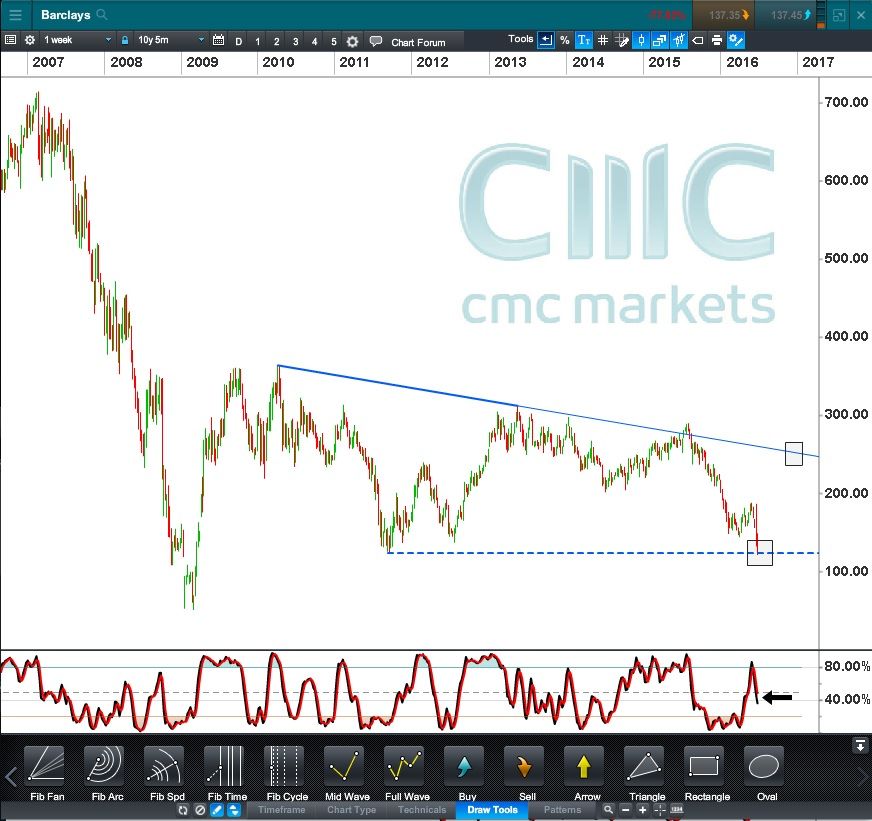Toggle the bar chart comparison tool
This screenshot has width=872, height=821.
click(x=678, y=40)
